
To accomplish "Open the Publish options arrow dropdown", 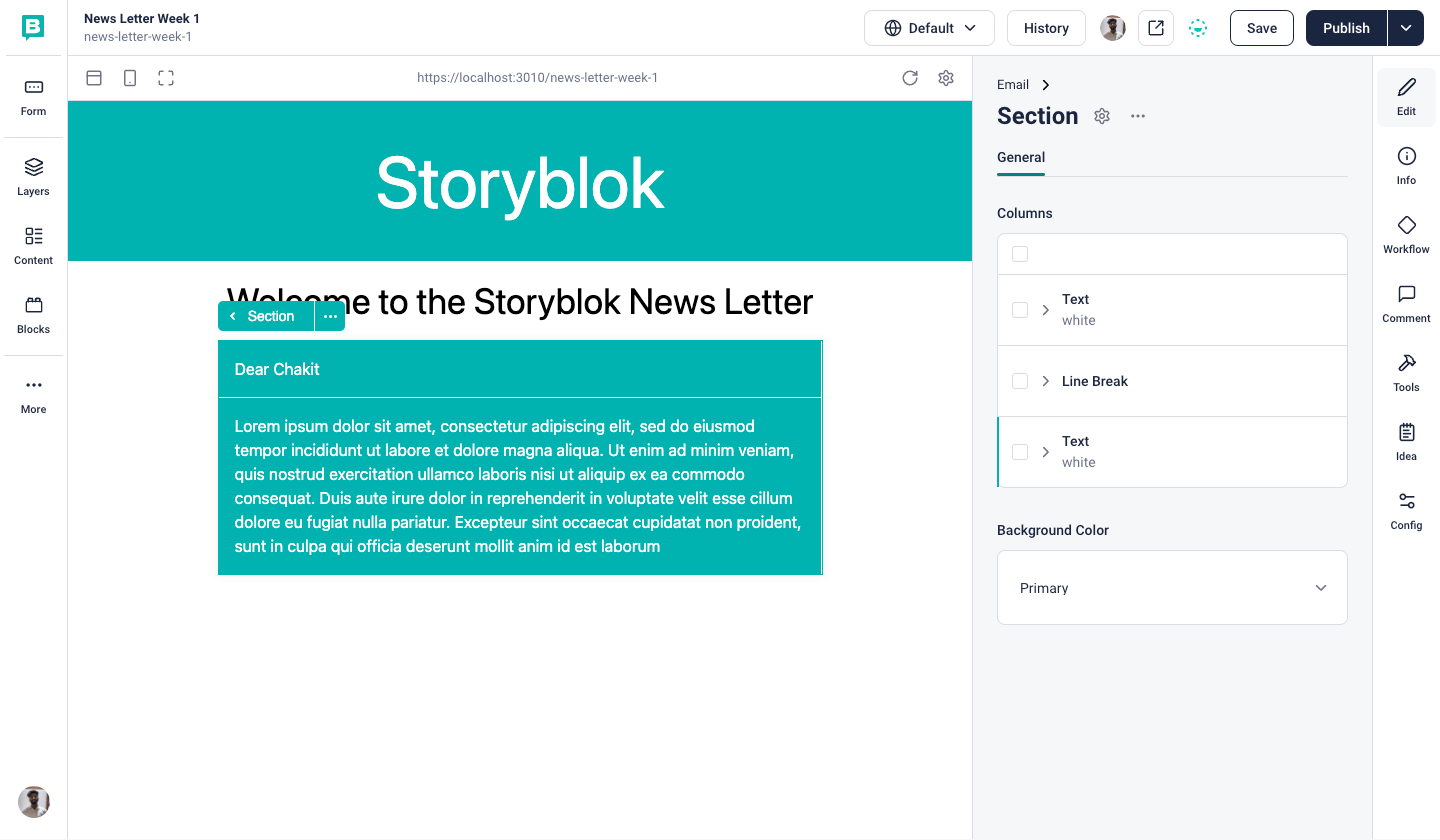I will click(1406, 28).
